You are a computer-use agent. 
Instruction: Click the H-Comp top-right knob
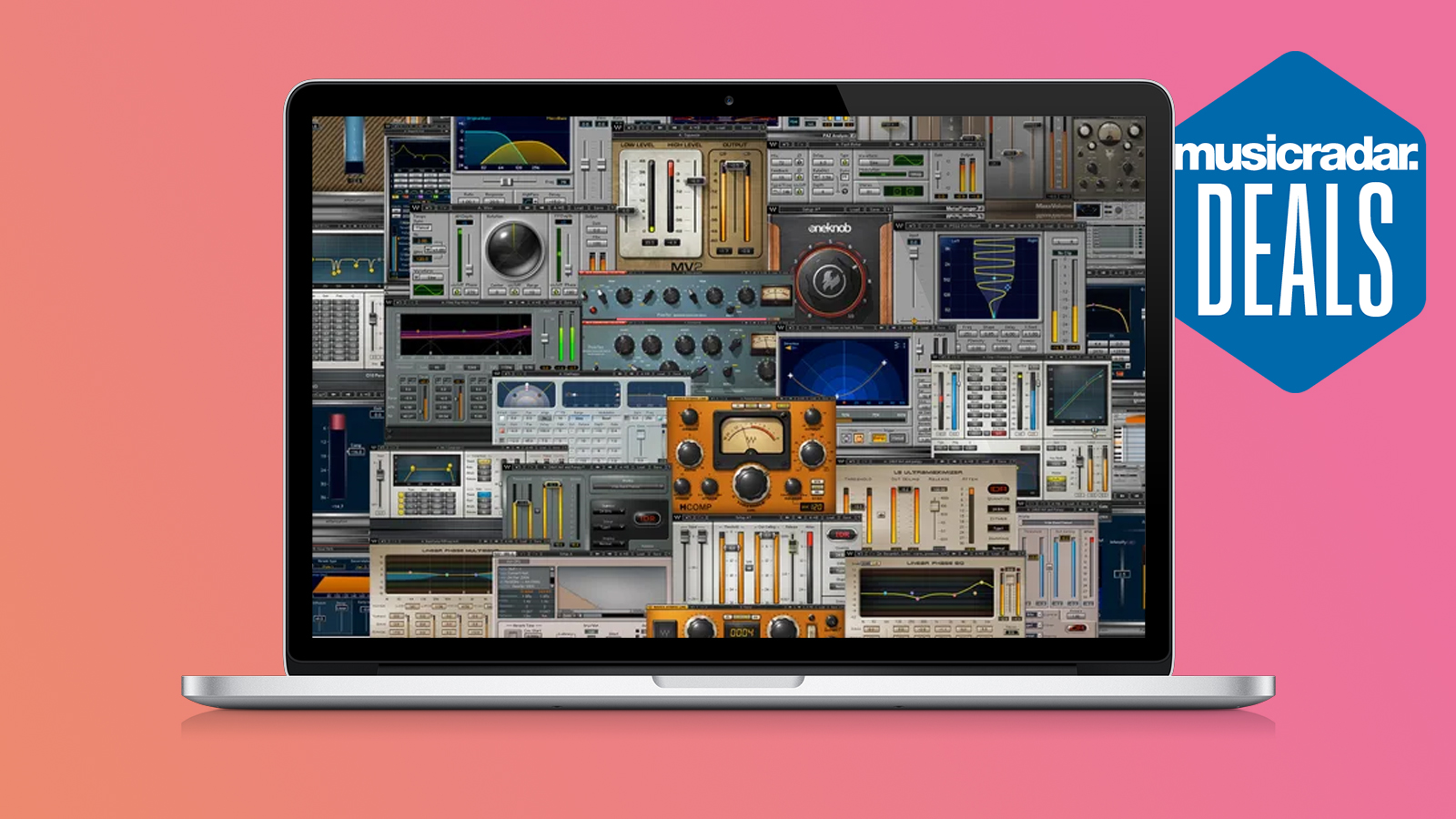[814, 419]
